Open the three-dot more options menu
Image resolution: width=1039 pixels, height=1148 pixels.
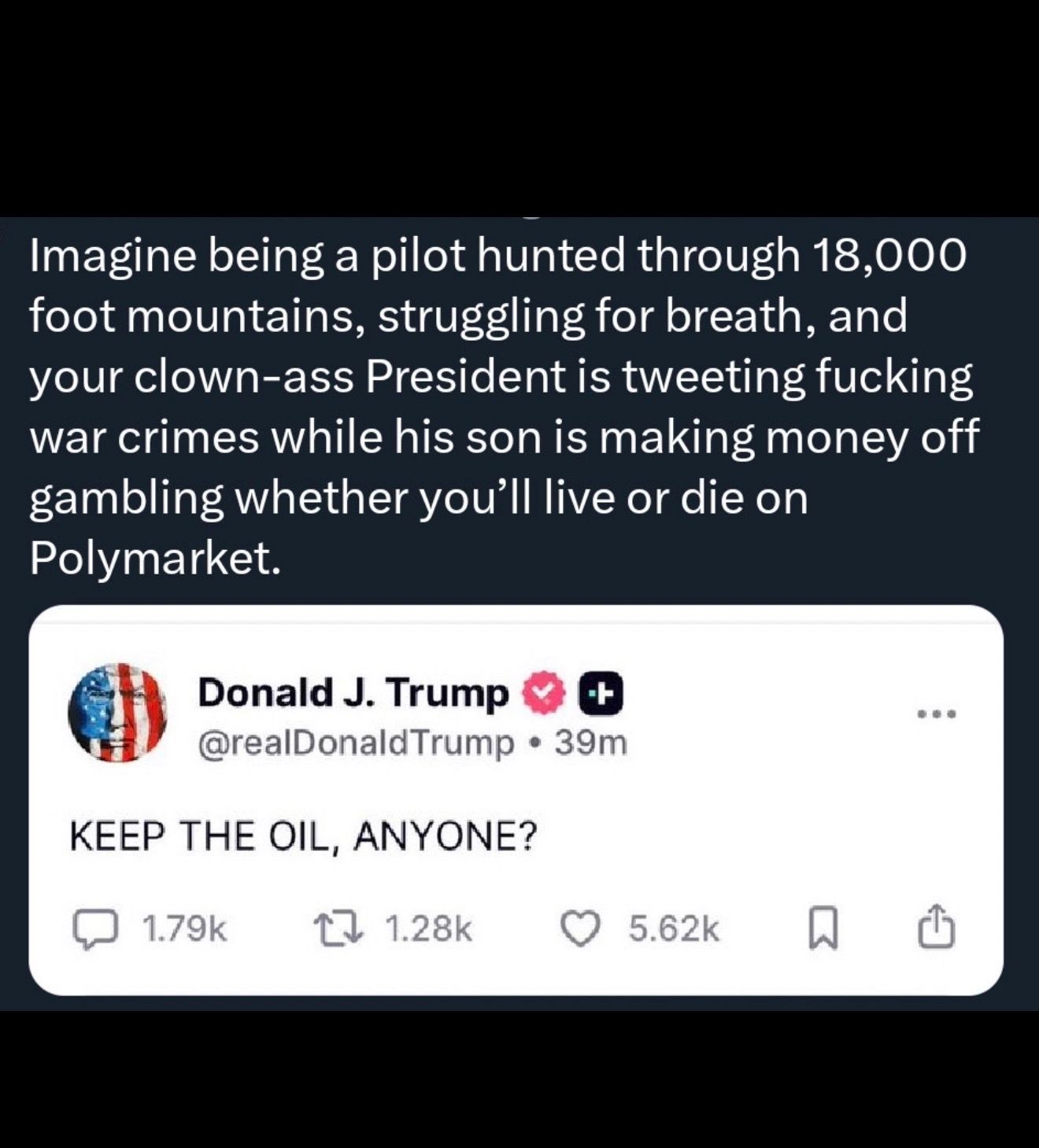(x=937, y=714)
